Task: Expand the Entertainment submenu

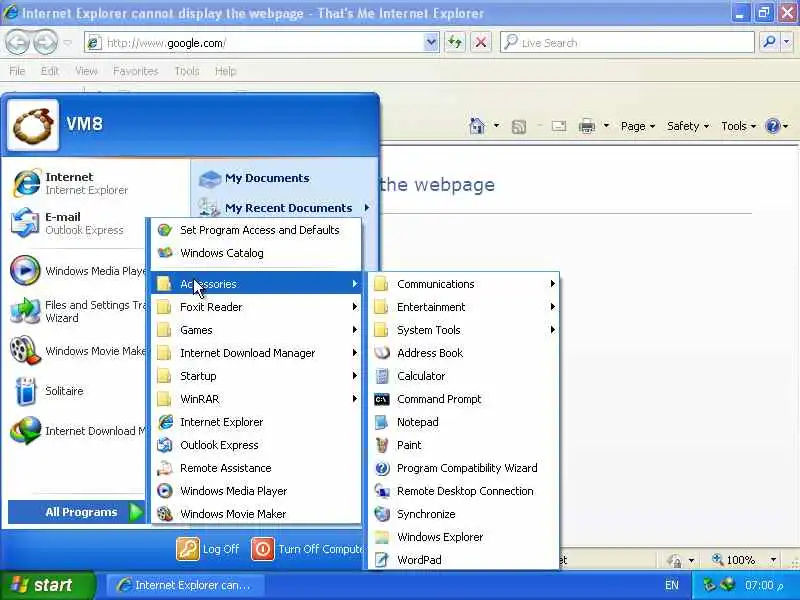Action: [x=463, y=307]
